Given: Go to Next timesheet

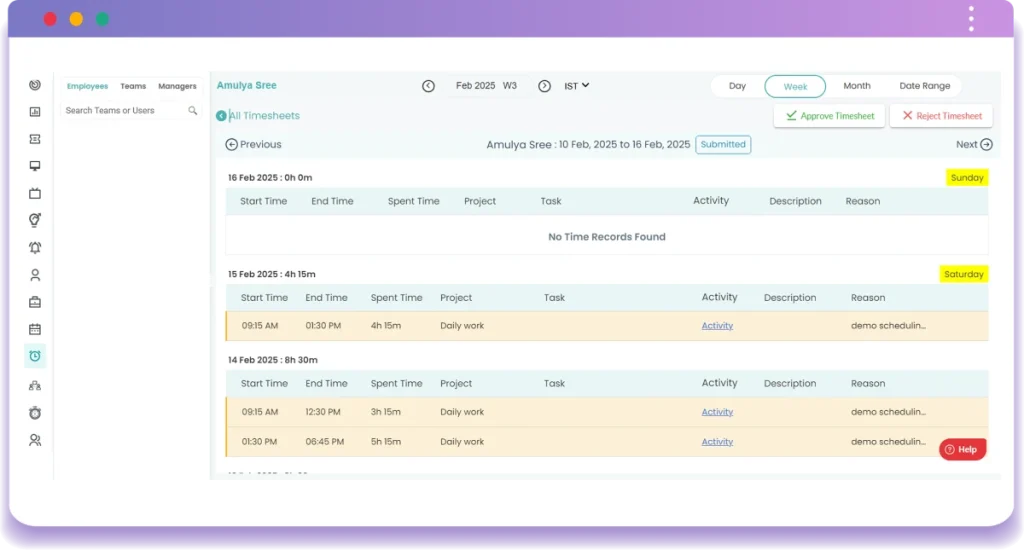Looking at the screenshot, I should (x=974, y=144).
